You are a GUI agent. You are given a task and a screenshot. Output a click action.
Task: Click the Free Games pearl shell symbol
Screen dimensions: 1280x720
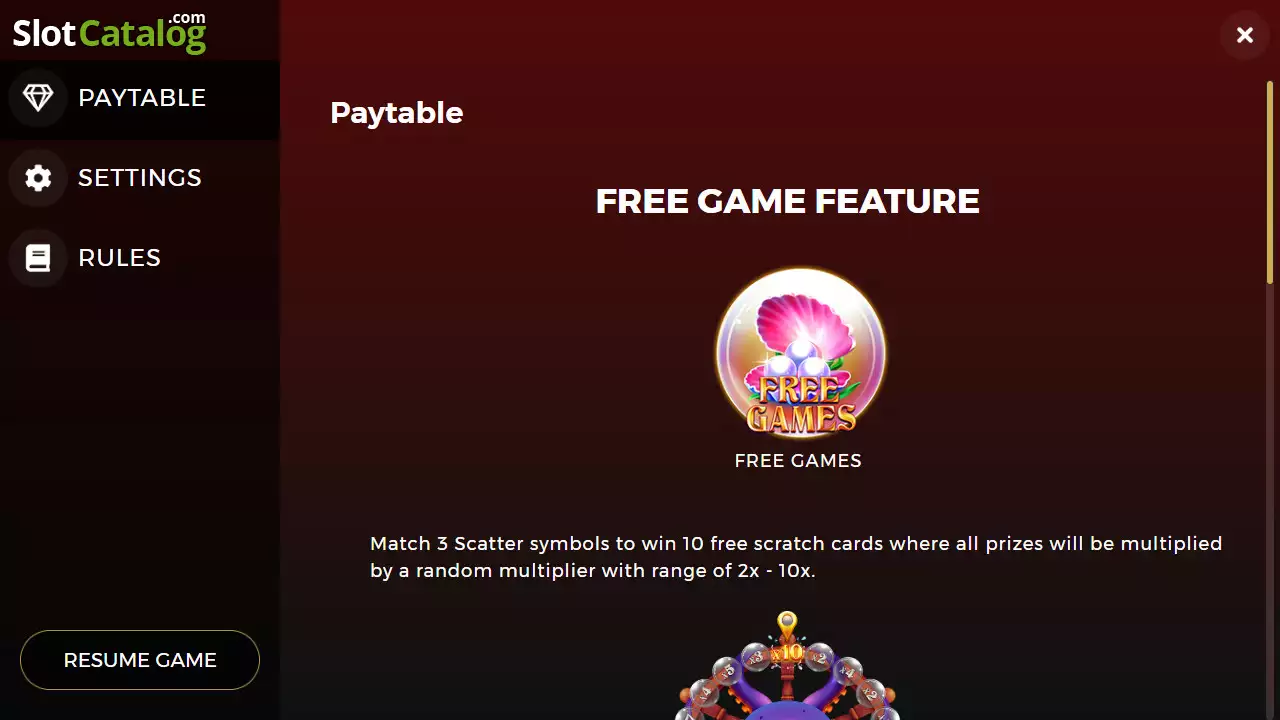pos(801,353)
